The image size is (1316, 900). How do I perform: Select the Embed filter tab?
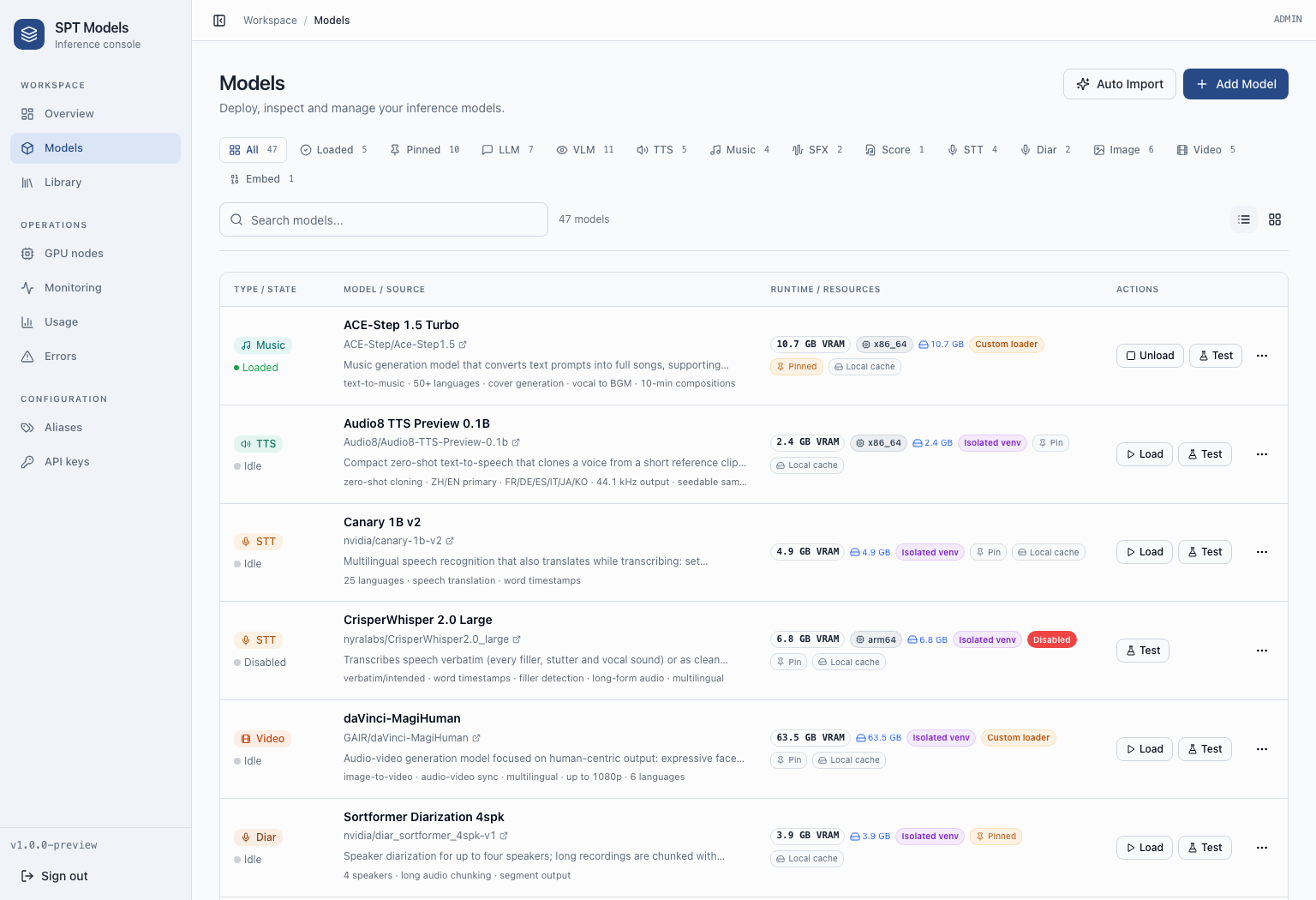click(x=262, y=179)
